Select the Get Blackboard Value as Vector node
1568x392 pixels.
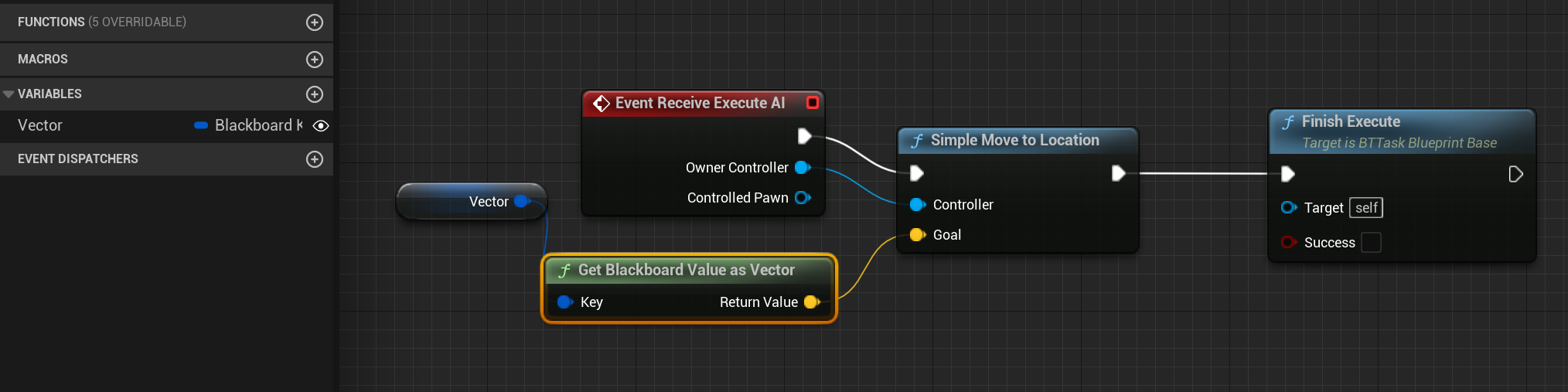click(686, 271)
